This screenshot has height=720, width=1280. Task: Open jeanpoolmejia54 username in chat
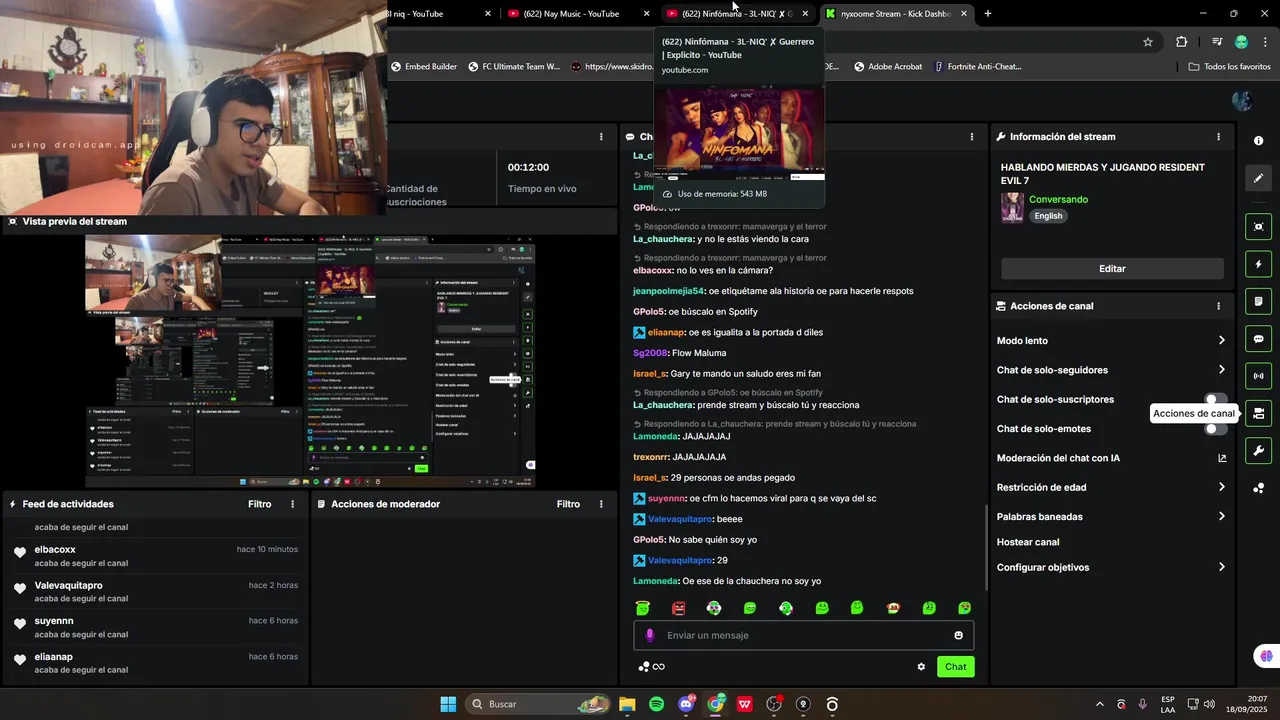(669, 291)
